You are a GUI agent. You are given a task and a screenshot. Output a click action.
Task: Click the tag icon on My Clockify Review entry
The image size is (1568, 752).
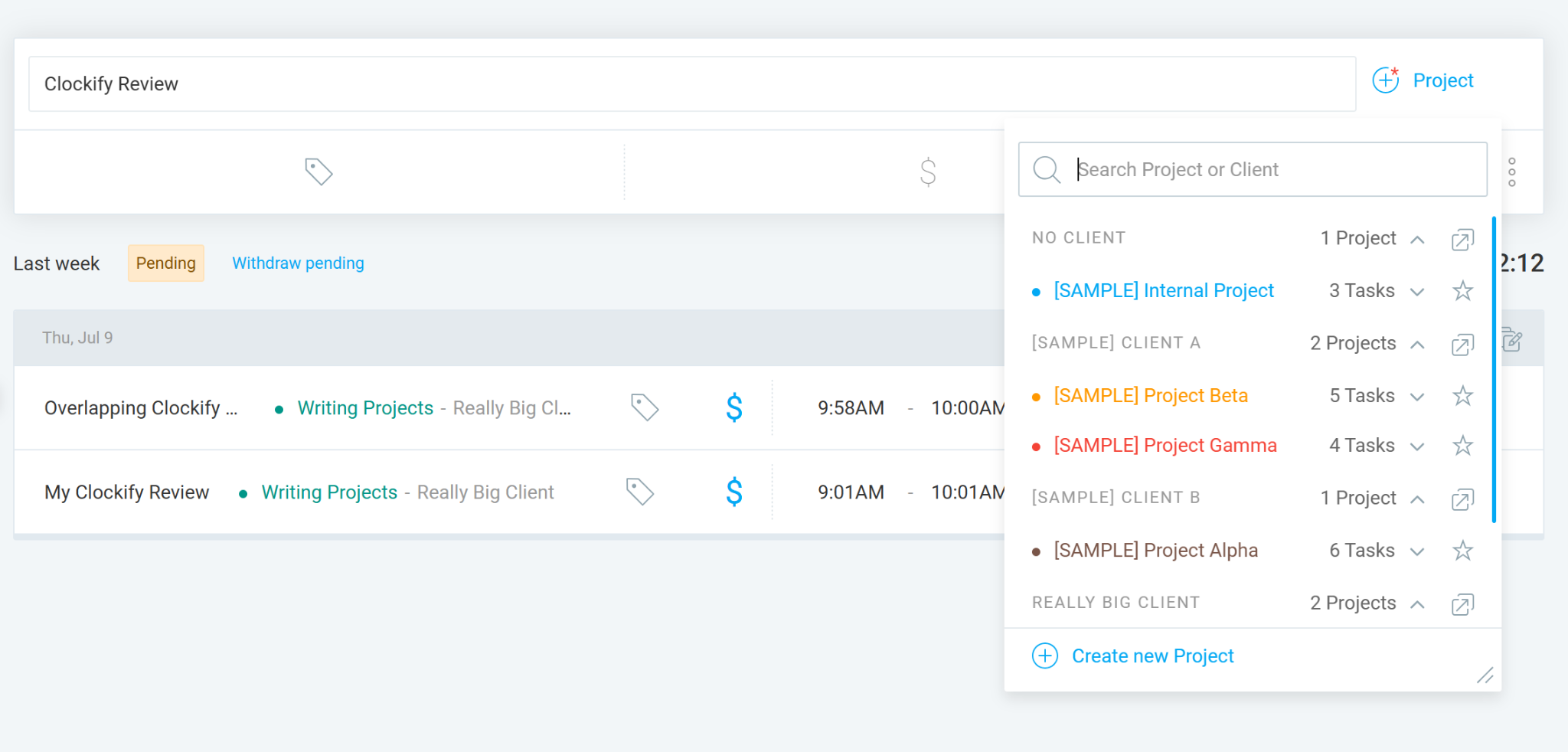point(640,492)
